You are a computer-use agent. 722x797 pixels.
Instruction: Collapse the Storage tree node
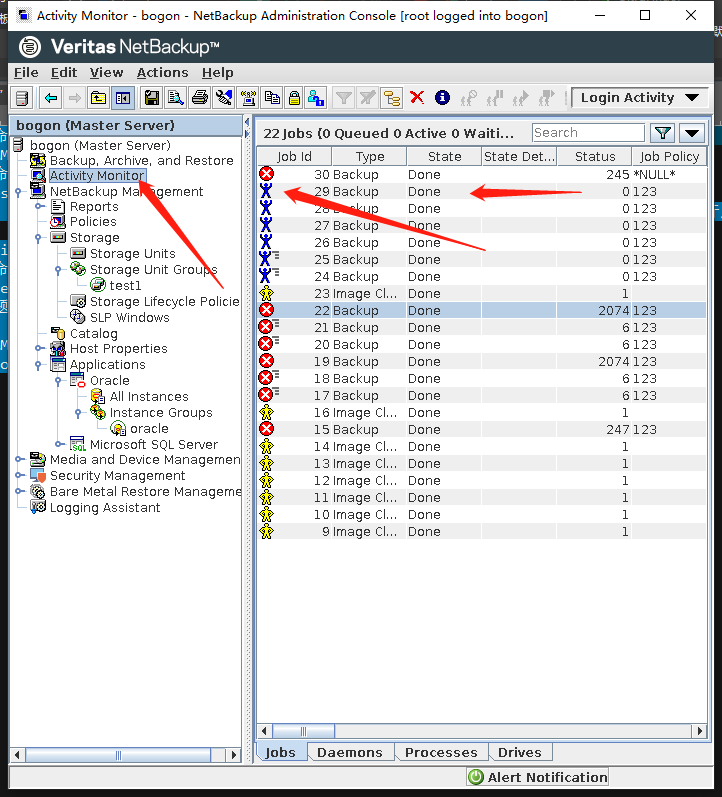coord(38,238)
